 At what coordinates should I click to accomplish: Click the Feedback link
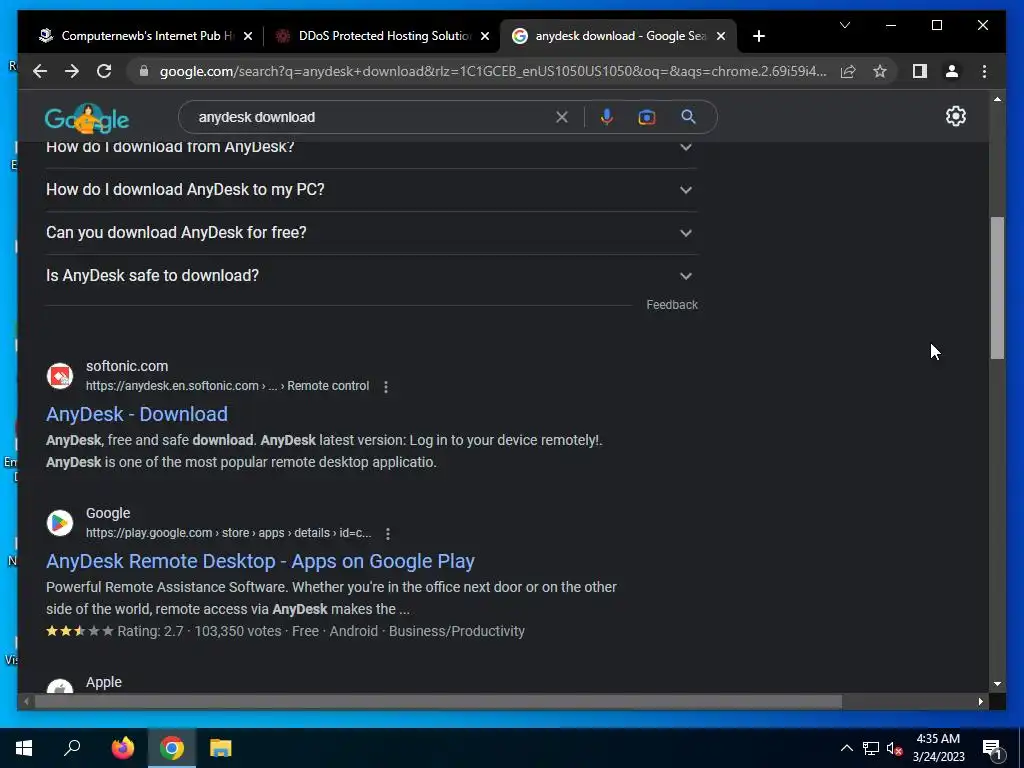(x=672, y=305)
